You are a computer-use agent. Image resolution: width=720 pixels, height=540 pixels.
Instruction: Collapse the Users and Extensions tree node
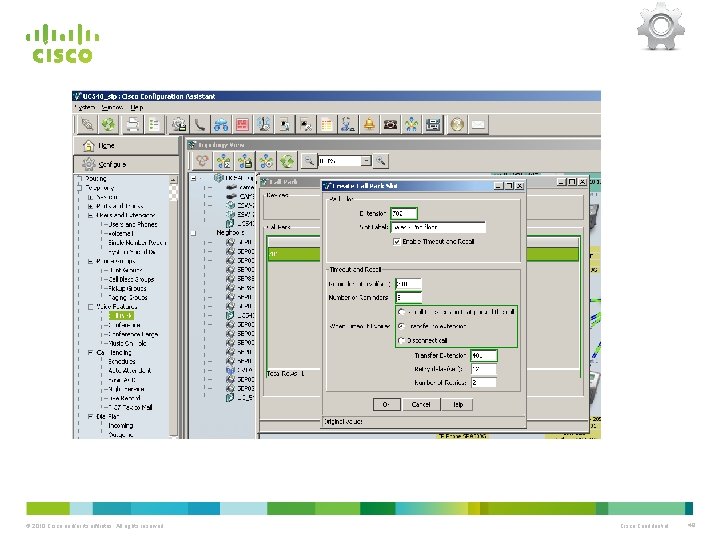(90, 215)
